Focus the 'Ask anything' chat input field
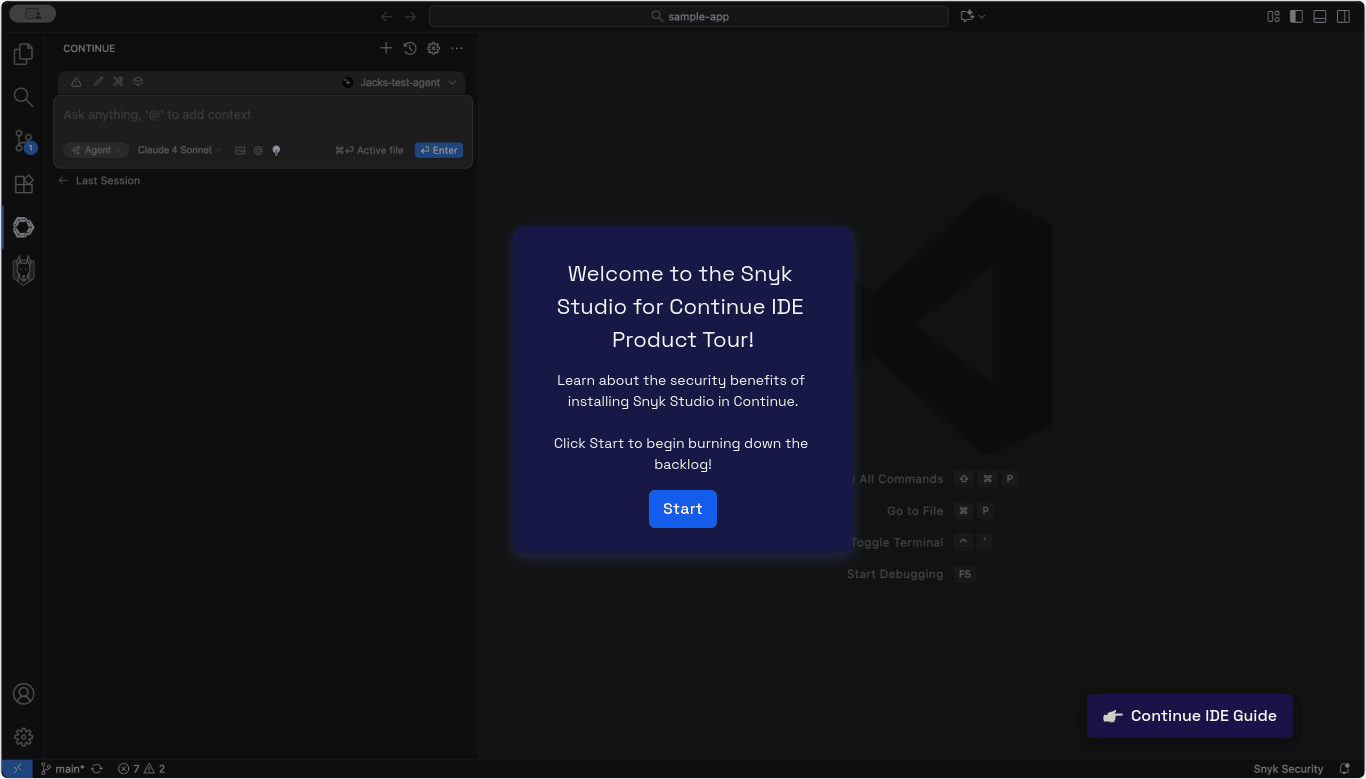This screenshot has width=1366, height=779. [263, 115]
